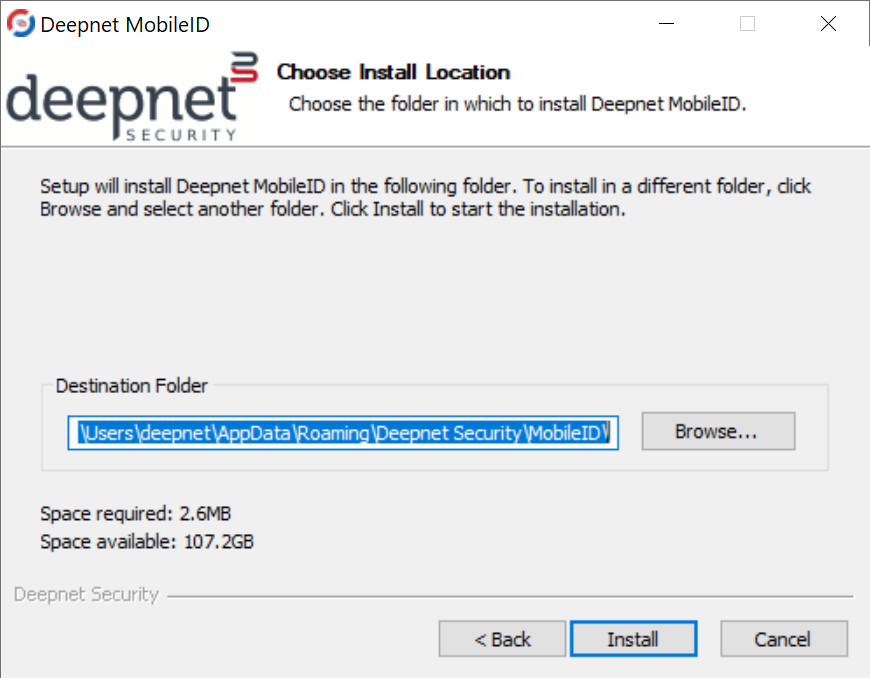This screenshot has height=678, width=870.
Task: Click the Deepnet MobileID title bar icon
Action: pos(21,24)
